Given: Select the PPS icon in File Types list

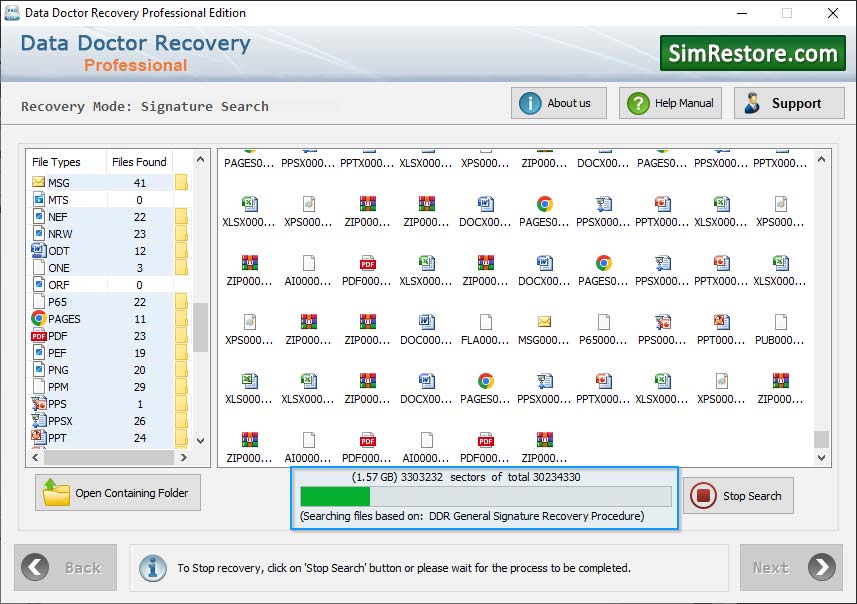Looking at the screenshot, I should (x=38, y=403).
